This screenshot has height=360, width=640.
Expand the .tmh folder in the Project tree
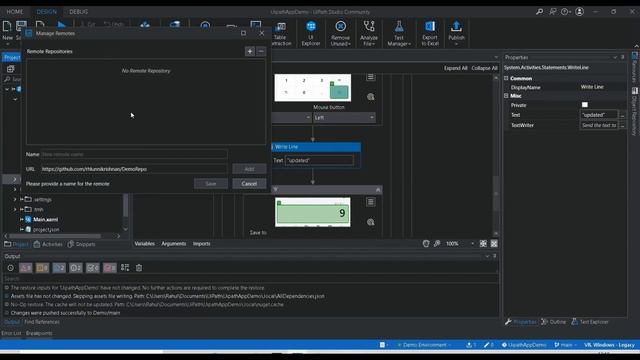click(15, 209)
